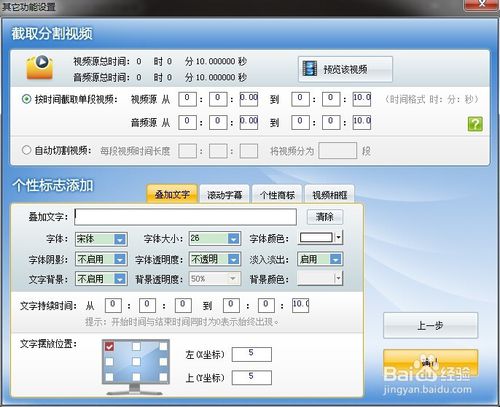500x407 pixels.
Task: Select bottom-left text position on monitor grid
Action: click(109, 377)
